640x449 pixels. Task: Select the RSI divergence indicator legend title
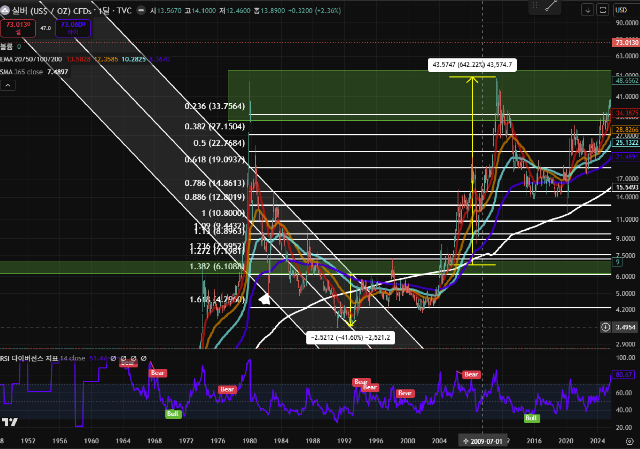point(29,358)
